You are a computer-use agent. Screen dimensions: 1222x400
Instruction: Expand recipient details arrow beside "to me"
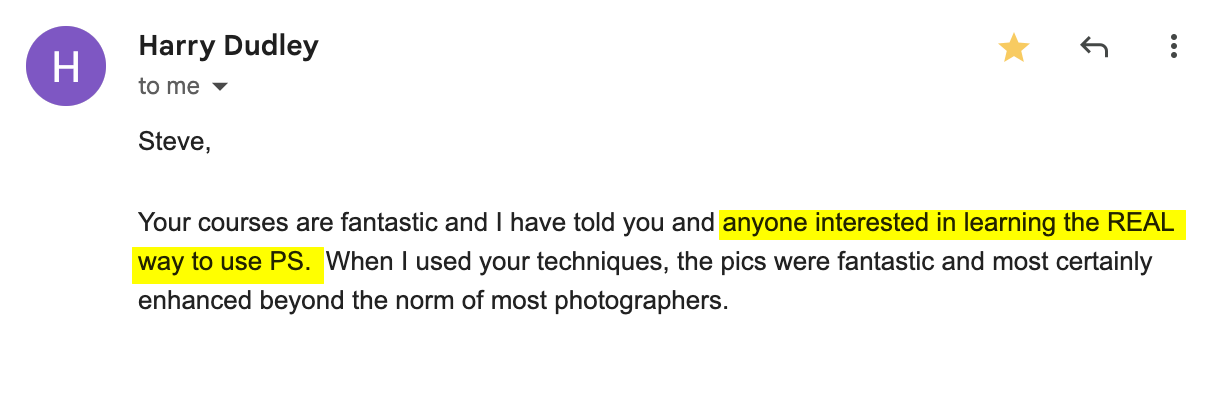(220, 87)
